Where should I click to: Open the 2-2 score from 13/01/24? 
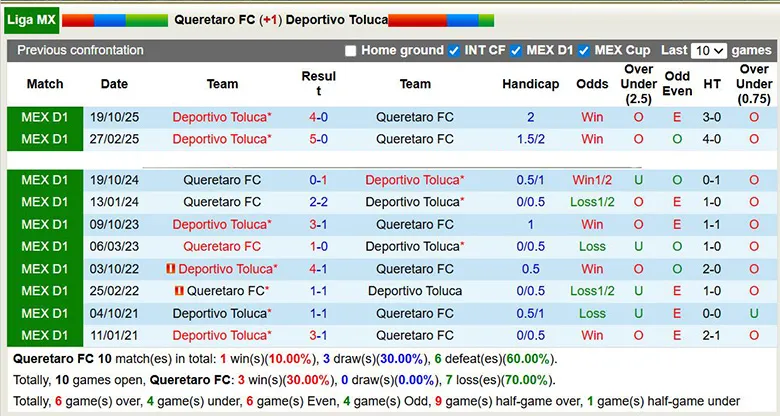(318, 202)
